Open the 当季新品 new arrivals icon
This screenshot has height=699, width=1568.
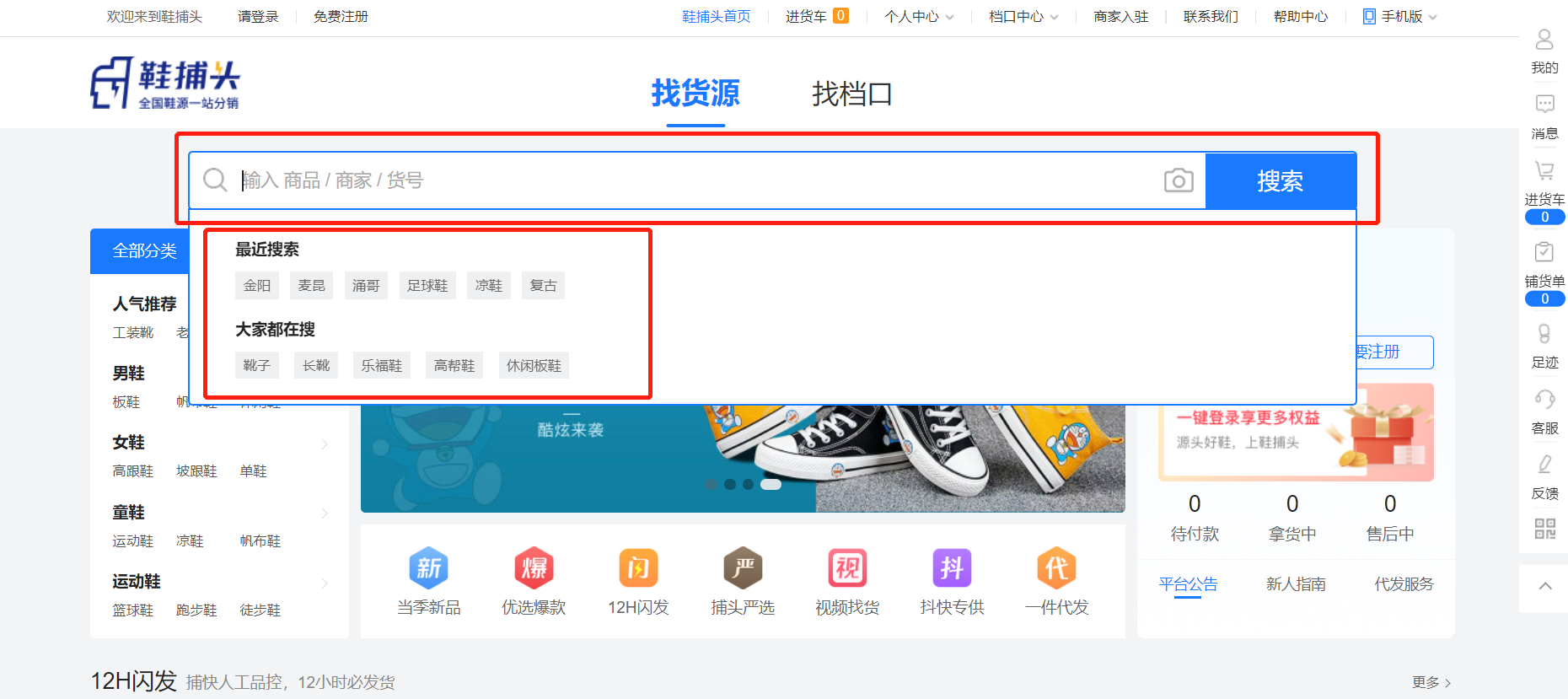428,569
